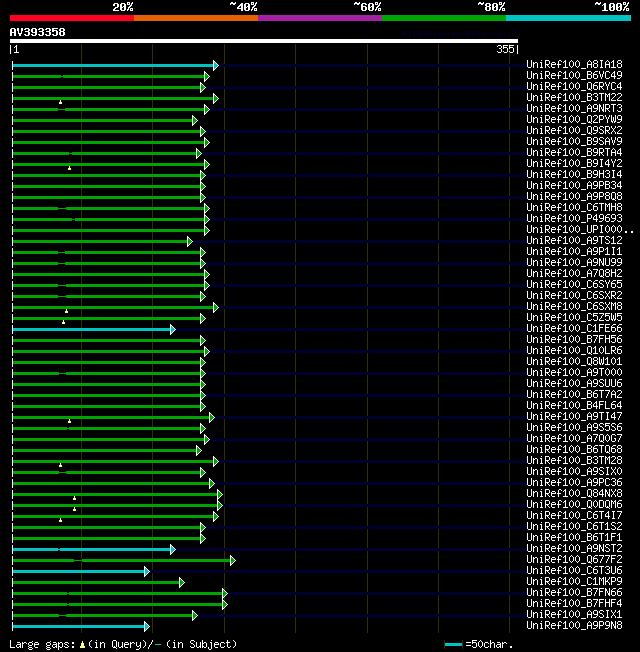Viewport: 640px width, 652px height.
Task: Open the UniRef100_Q2PYW9 hit label
Action: (x=574, y=119)
